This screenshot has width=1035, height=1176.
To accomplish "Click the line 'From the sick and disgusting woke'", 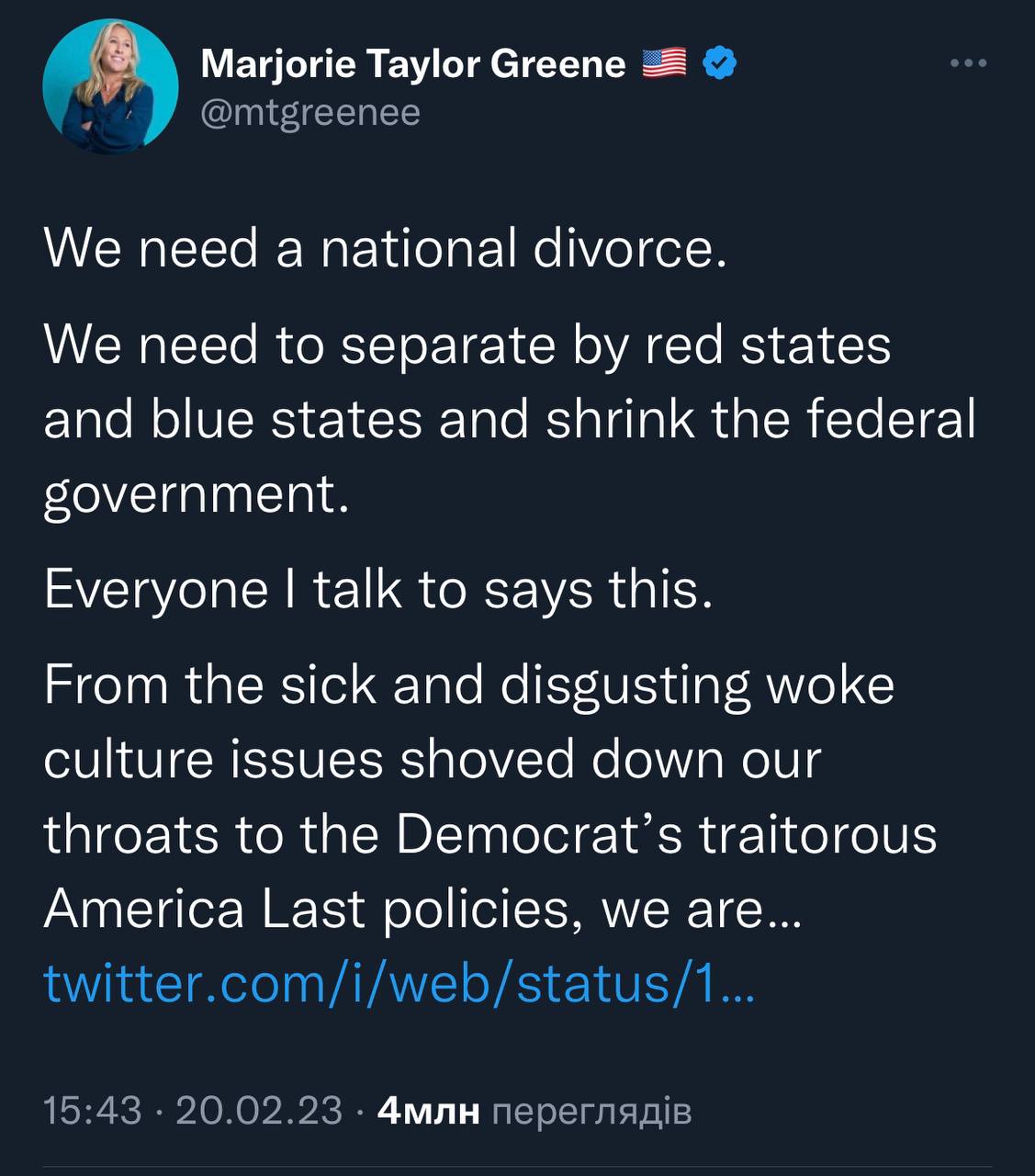I will [468, 685].
